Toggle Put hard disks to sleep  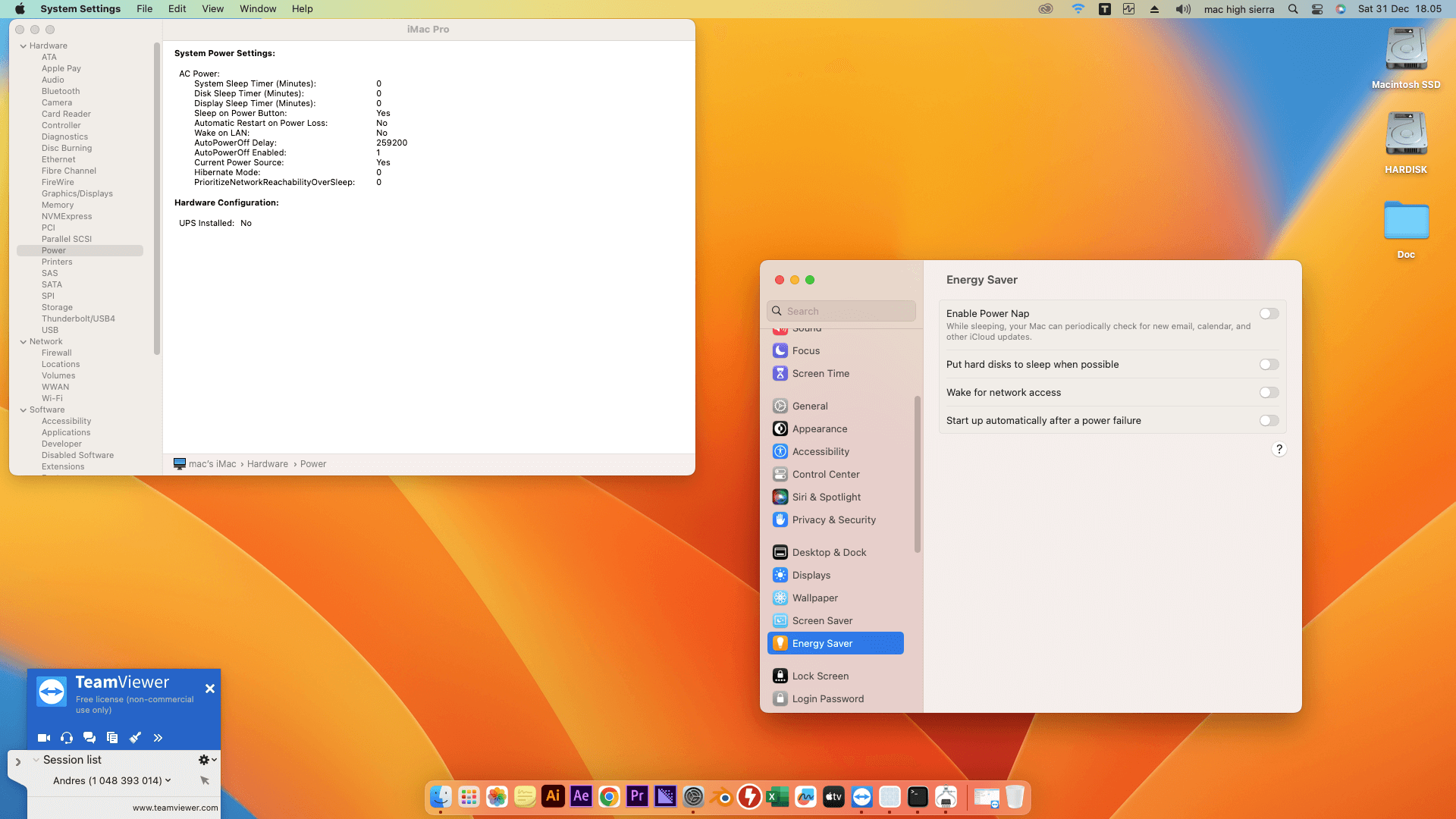click(1269, 365)
